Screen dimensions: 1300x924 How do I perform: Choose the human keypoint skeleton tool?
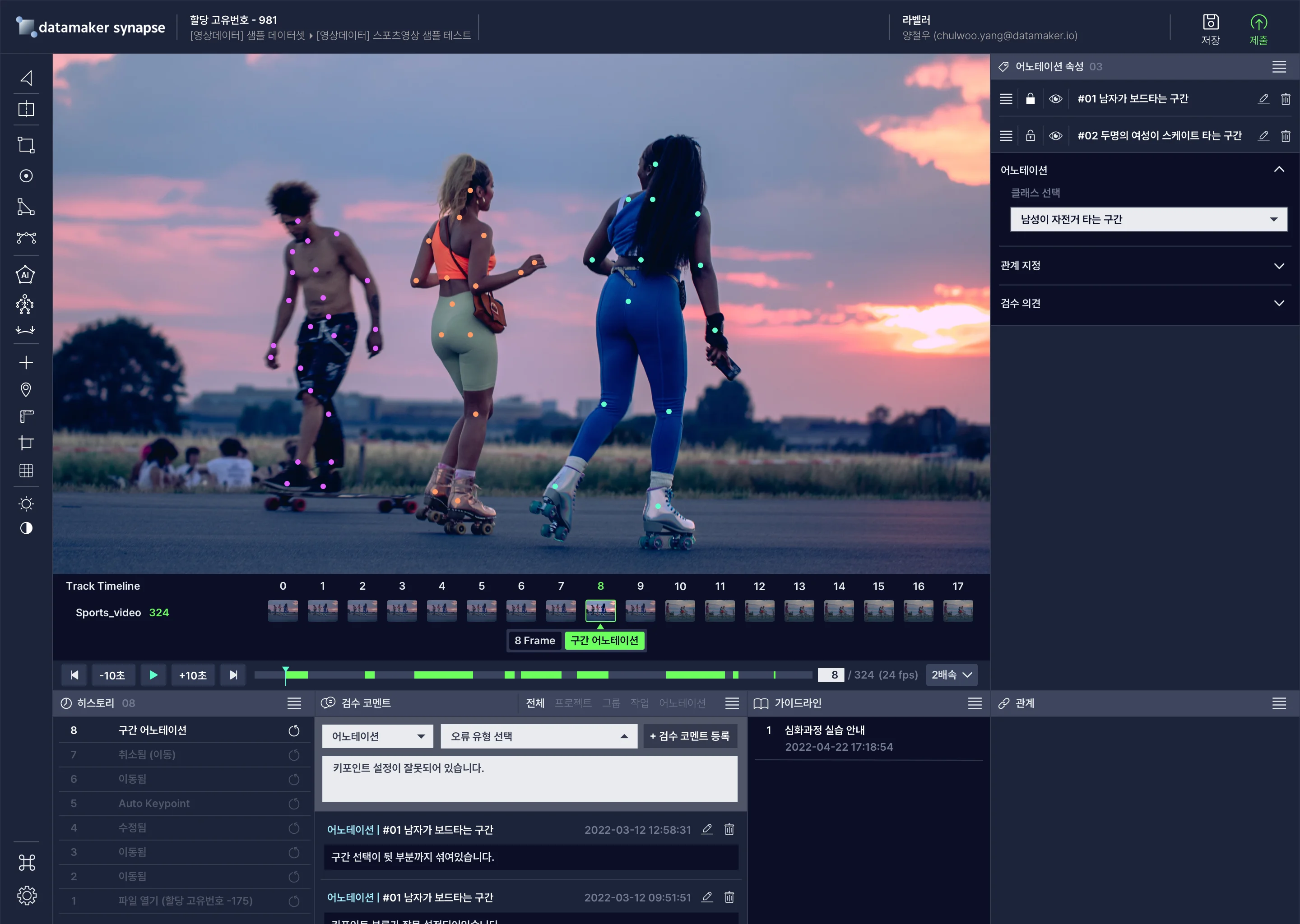click(25, 305)
